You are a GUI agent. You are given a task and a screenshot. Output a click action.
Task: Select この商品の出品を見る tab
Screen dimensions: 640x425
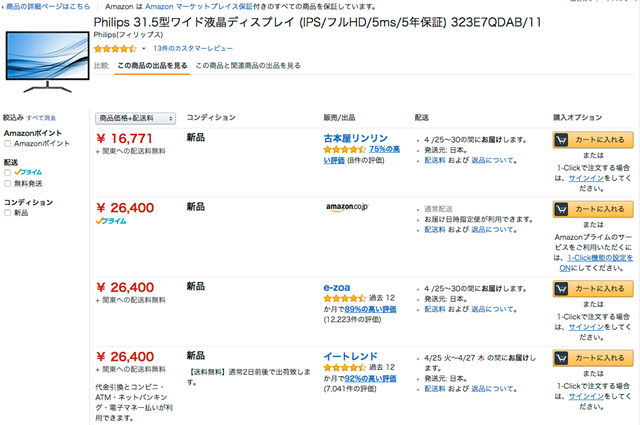(152, 65)
